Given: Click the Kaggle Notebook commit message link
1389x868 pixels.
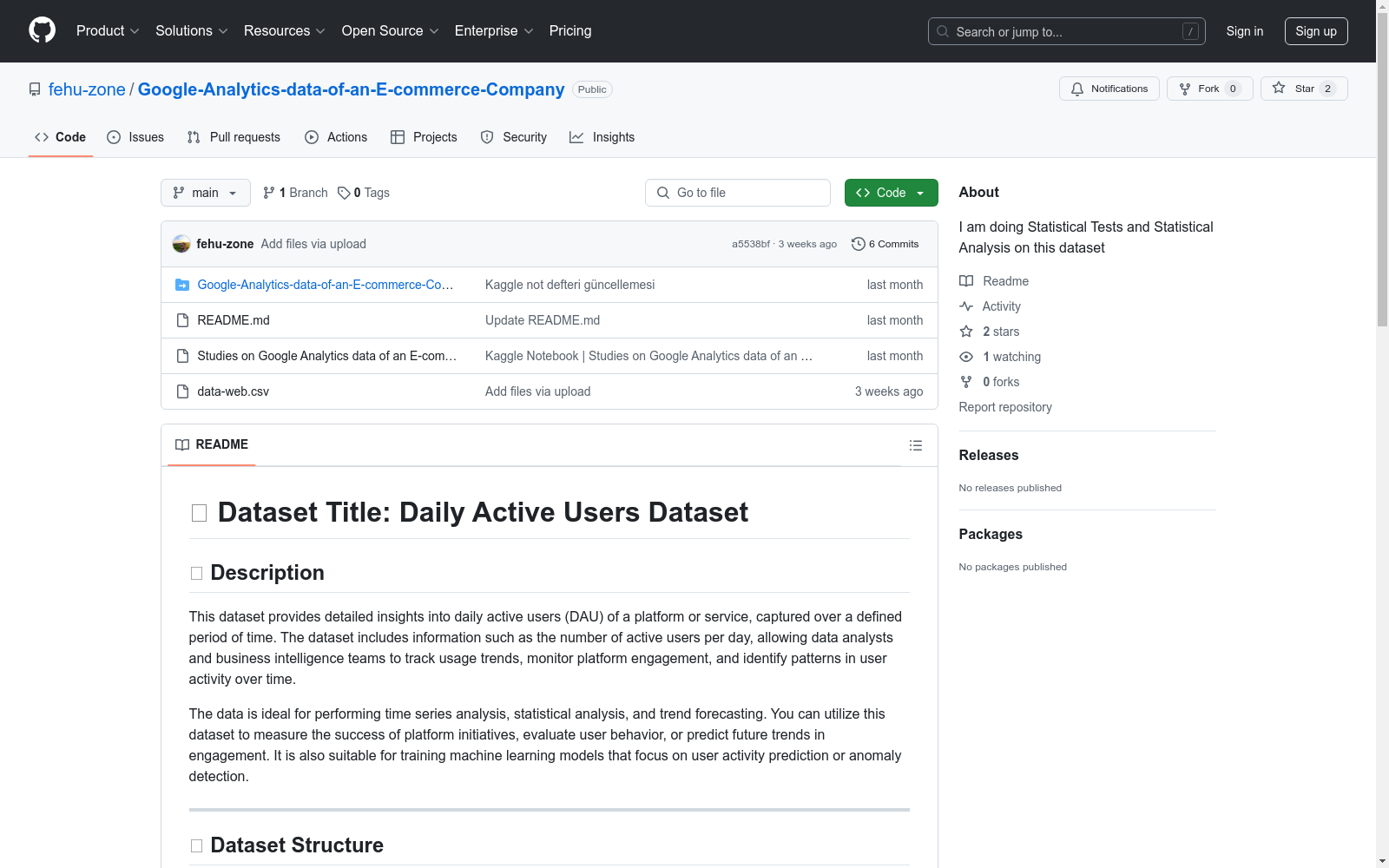Looking at the screenshot, I should pyautogui.click(x=649, y=356).
